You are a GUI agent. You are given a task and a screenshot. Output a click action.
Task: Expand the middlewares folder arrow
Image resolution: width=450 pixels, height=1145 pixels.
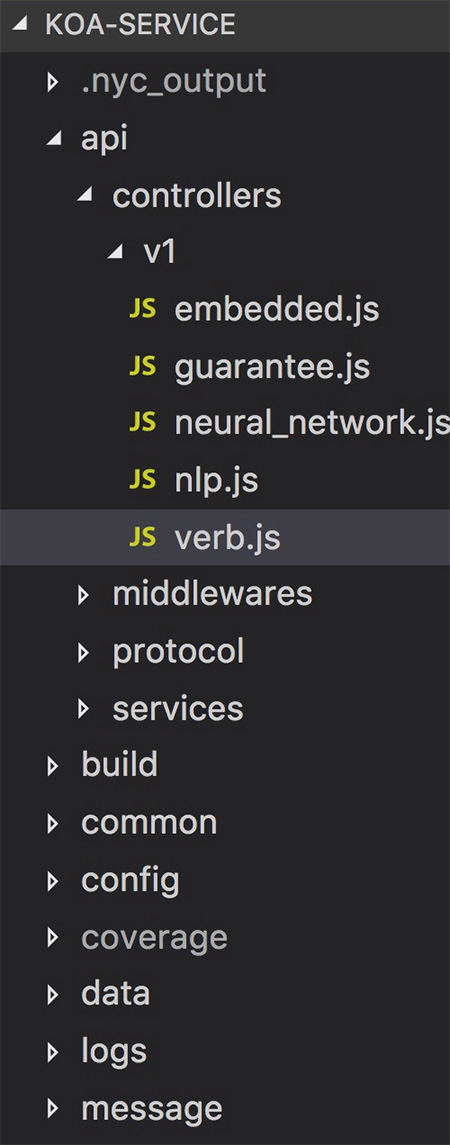click(83, 594)
